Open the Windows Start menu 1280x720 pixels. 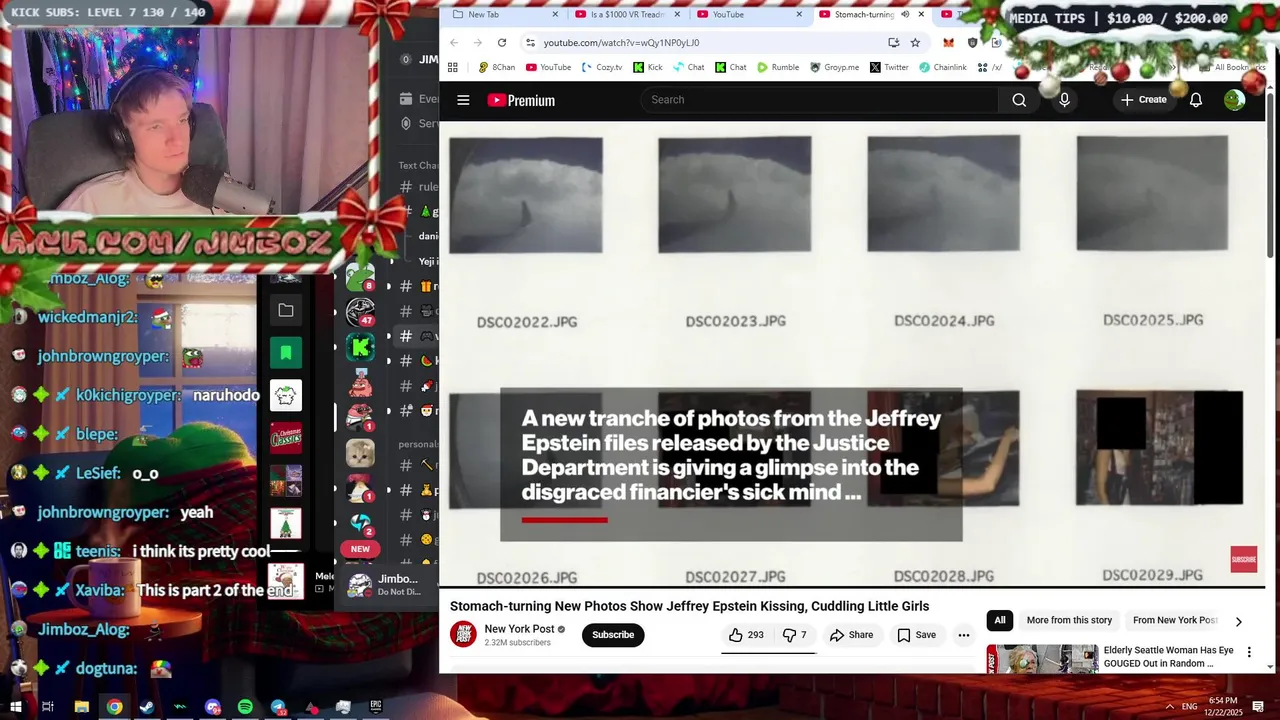click(16, 707)
